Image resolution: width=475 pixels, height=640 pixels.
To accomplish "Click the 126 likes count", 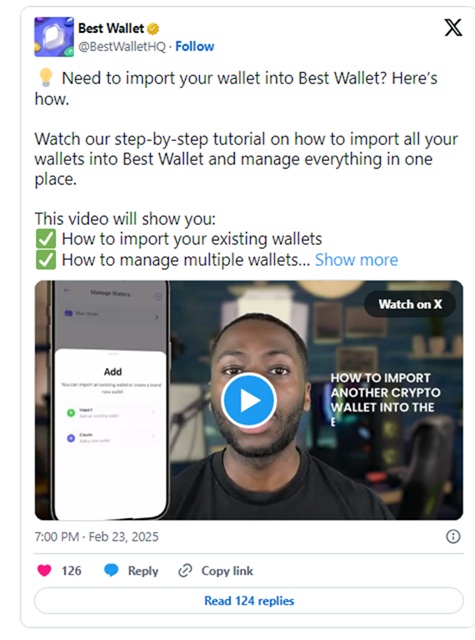I will 71,570.
